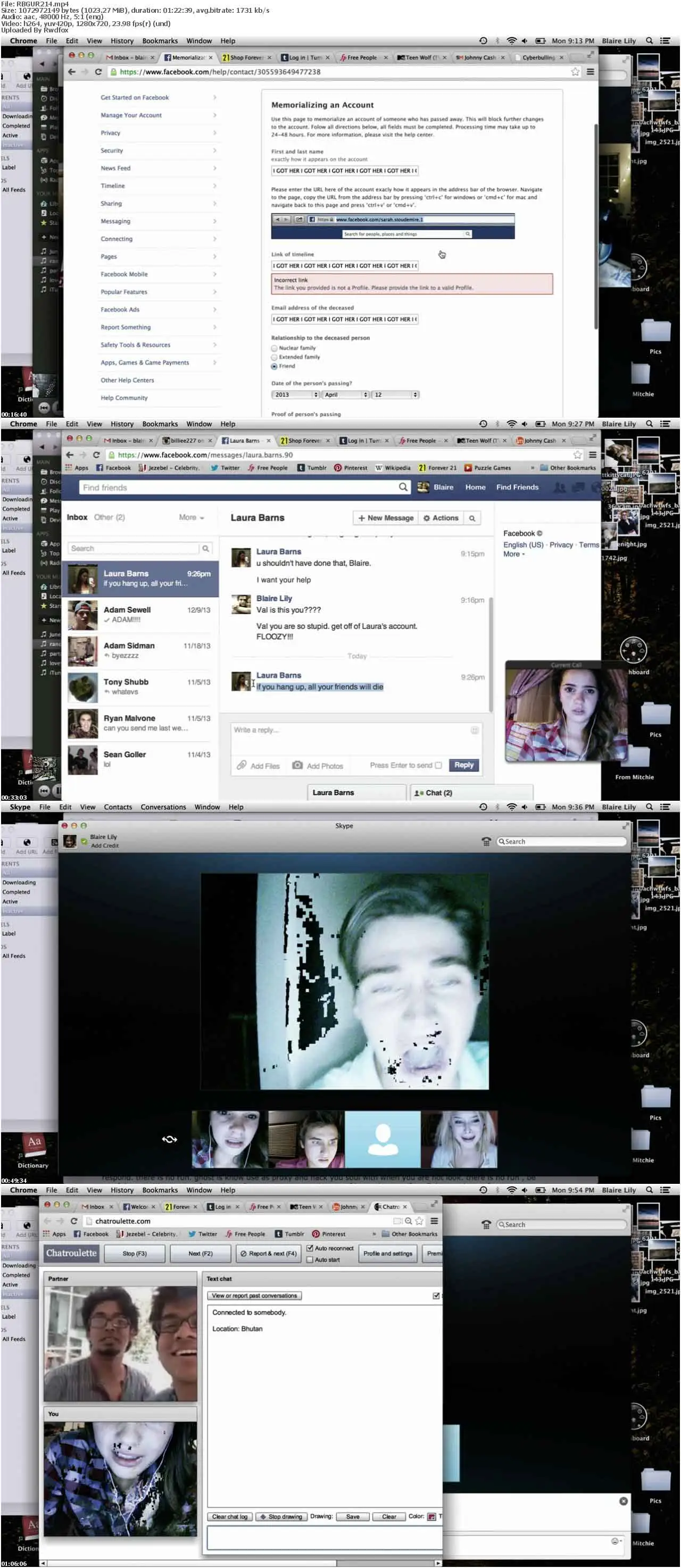The image size is (681, 1568).
Task: Open the Chrome hamburger menu in the Chatroulette window
Action: point(435,1221)
